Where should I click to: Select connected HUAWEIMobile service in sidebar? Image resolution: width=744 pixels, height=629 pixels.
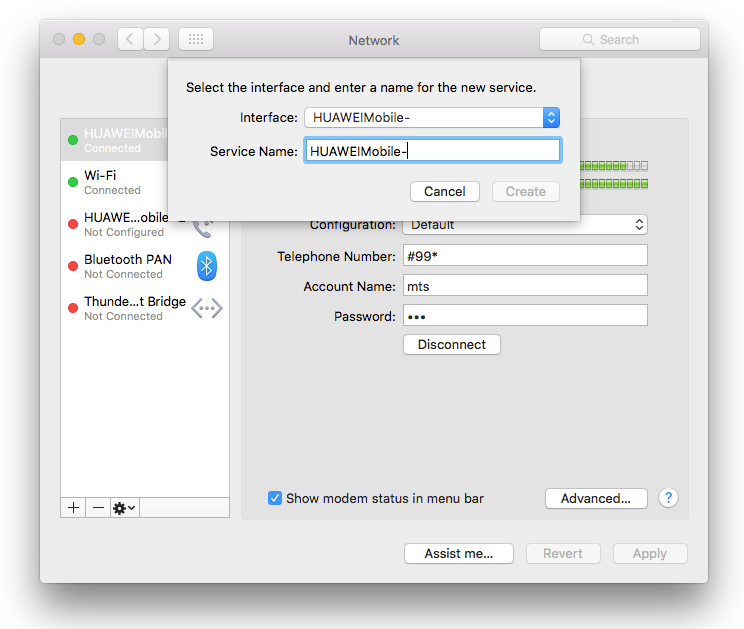click(114, 140)
